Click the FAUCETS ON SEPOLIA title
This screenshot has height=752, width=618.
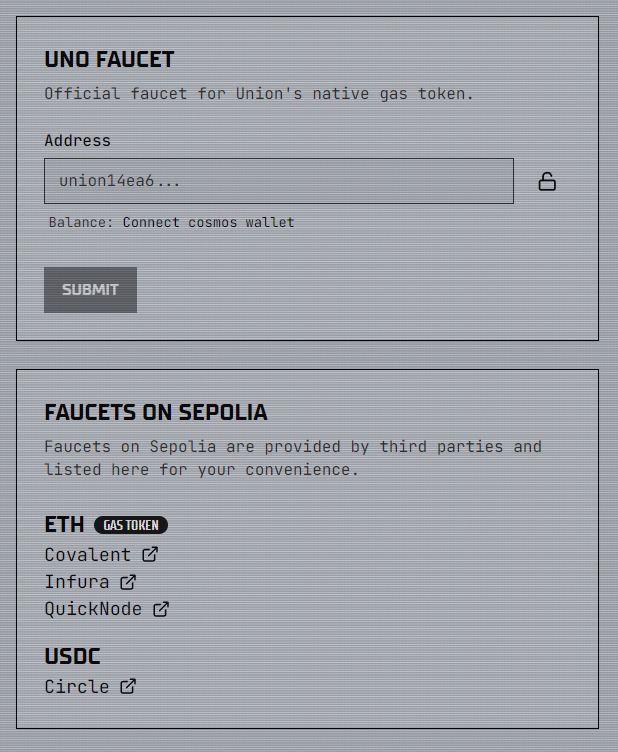pyautogui.click(x=156, y=412)
